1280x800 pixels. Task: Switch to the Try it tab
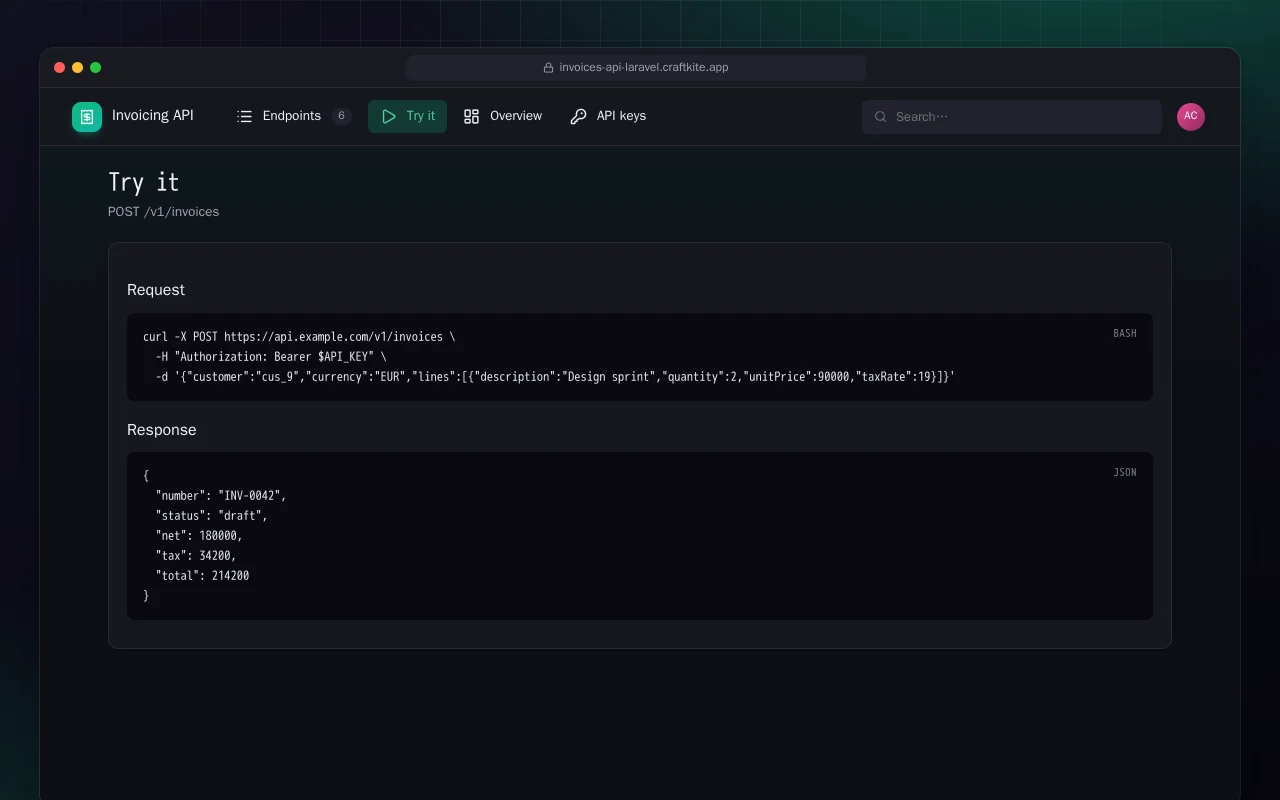coord(407,116)
